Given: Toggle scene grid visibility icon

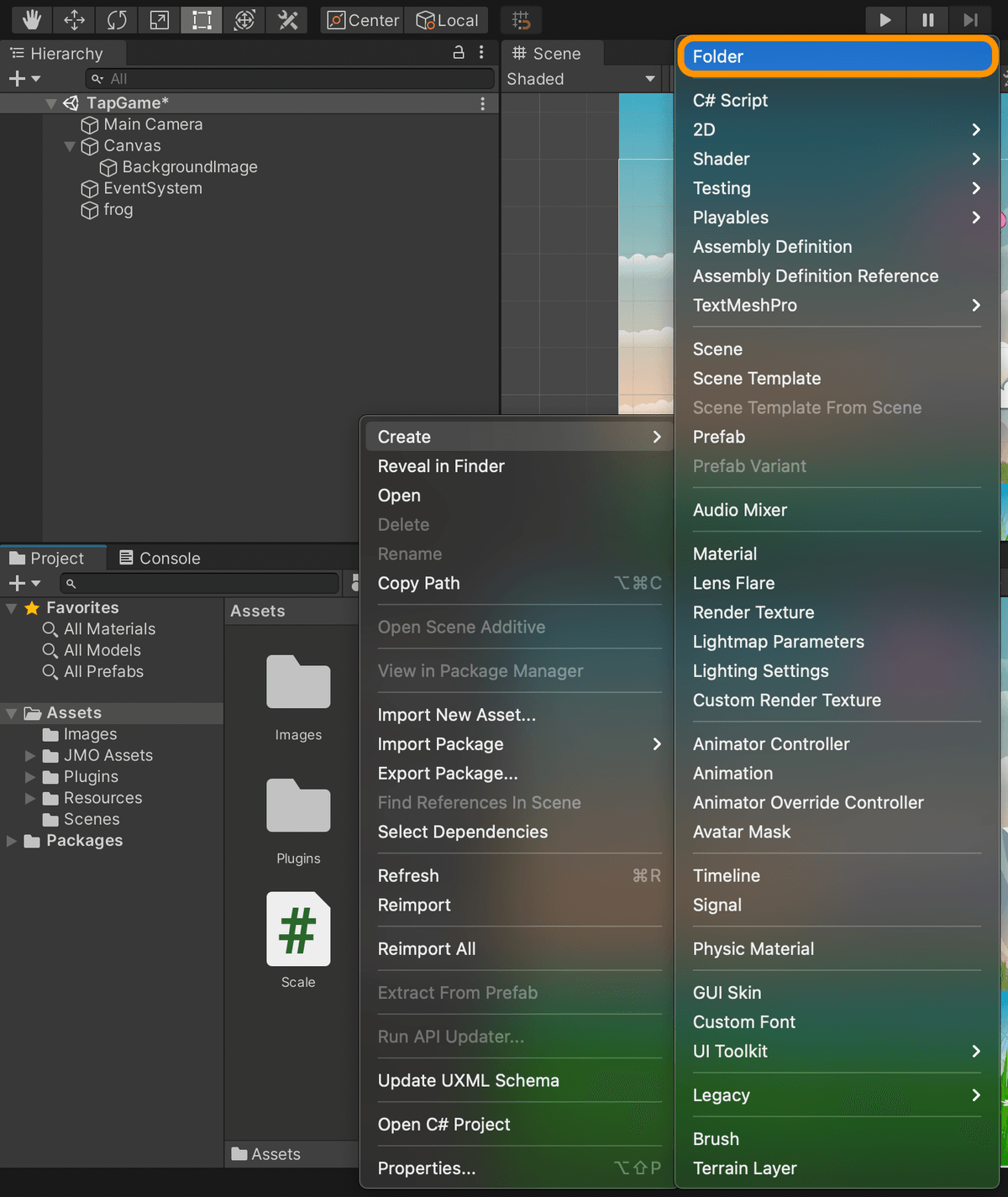Looking at the screenshot, I should click(x=521, y=20).
